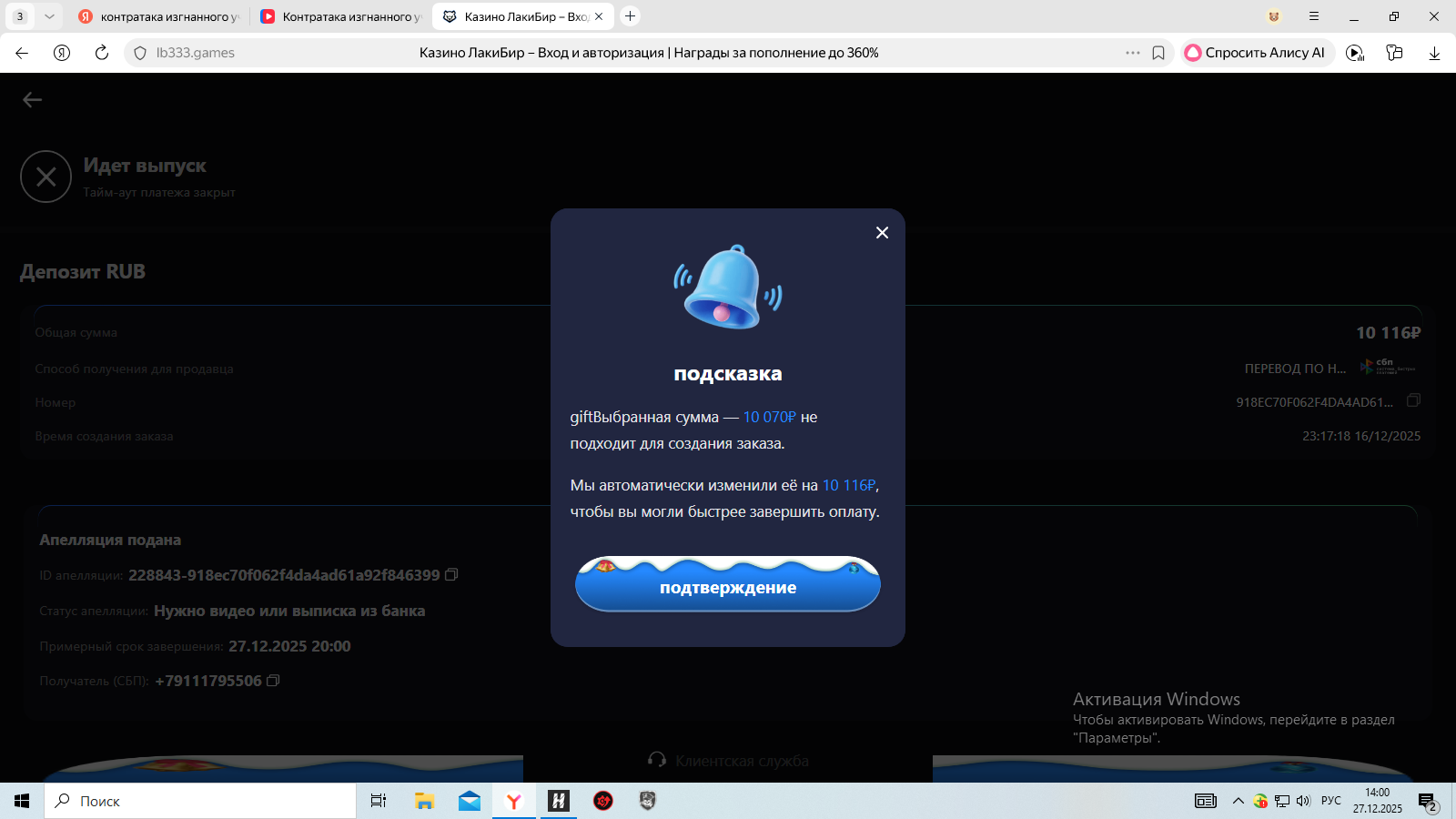Reload the page in browser
The image size is (1456, 819).
(102, 53)
